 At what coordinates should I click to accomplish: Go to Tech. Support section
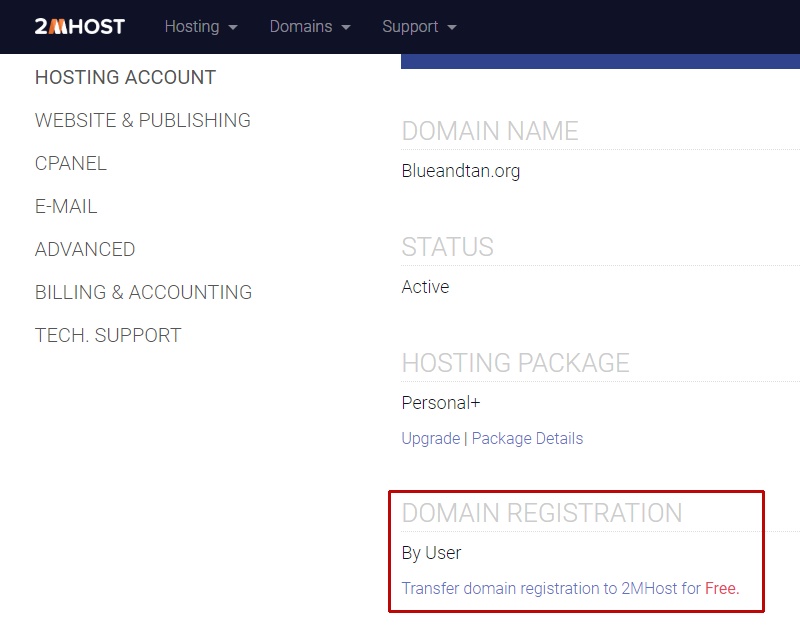tap(108, 335)
